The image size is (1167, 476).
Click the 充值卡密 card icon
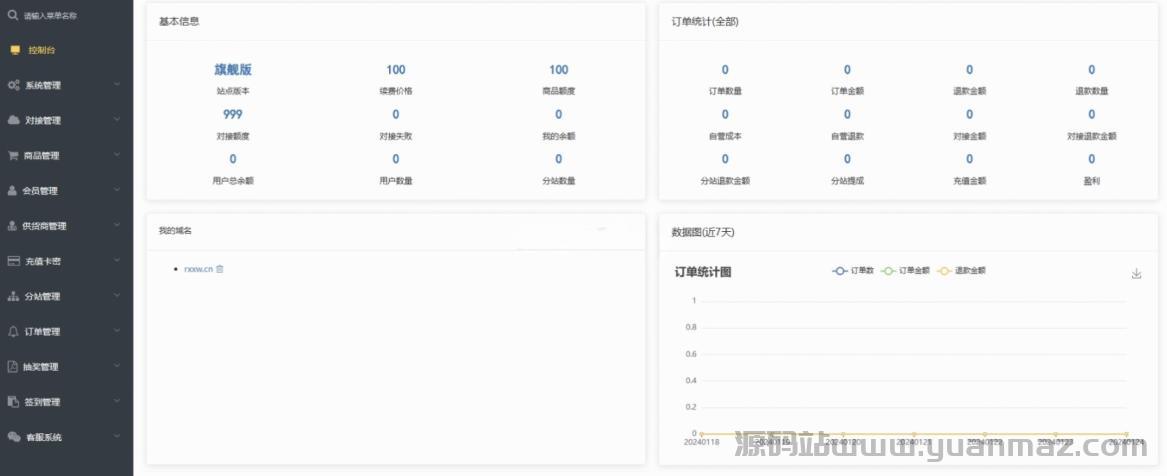(13, 261)
